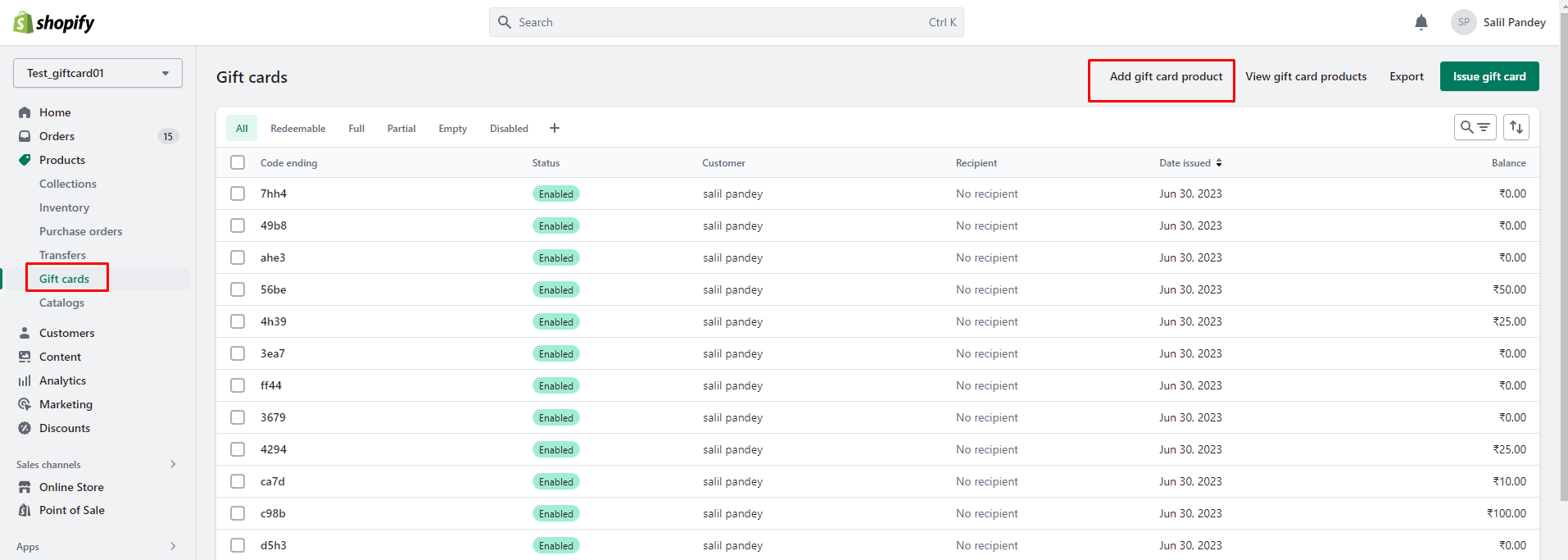Click the Enabled status badge for 7hh4

point(556,194)
